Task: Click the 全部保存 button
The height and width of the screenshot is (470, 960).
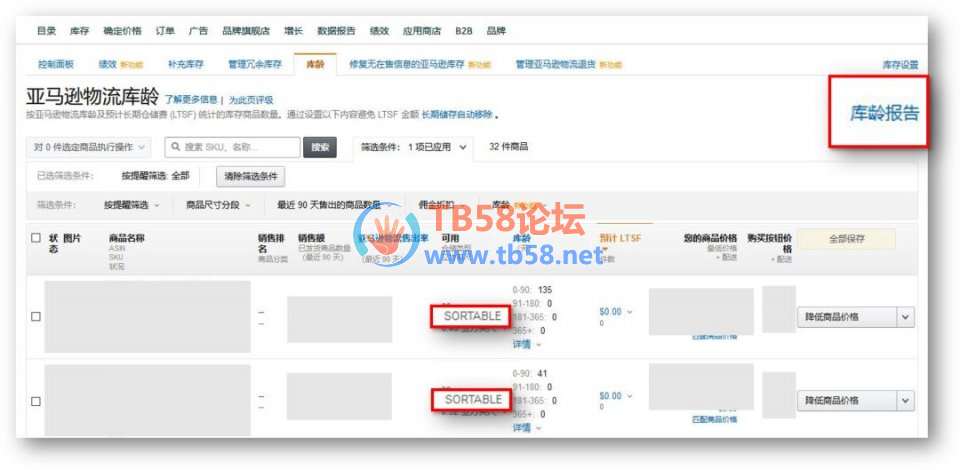Action: 846,239
